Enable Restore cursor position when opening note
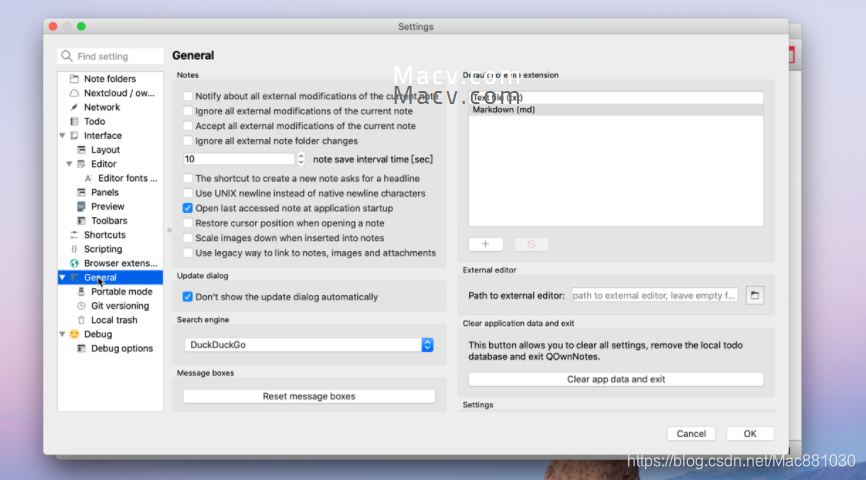This screenshot has width=866, height=480. tap(188, 223)
